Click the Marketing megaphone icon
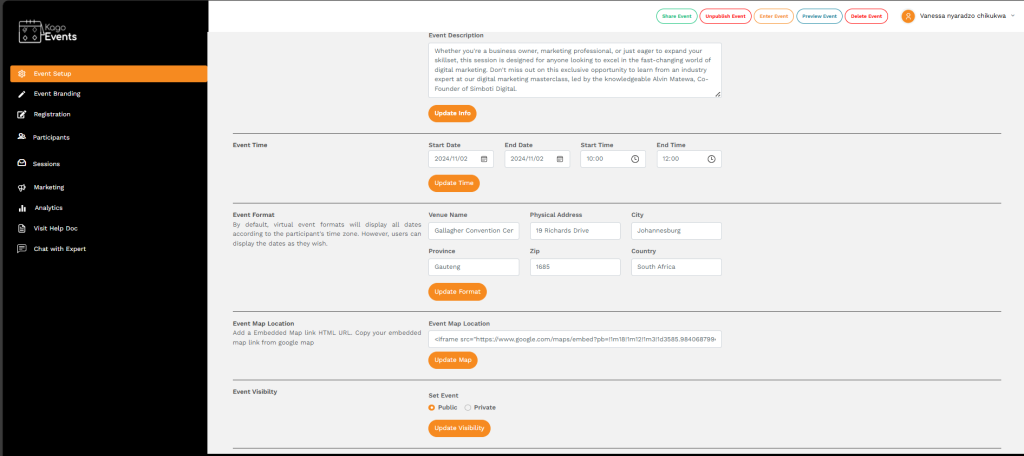1024x456 pixels. [x=22, y=187]
